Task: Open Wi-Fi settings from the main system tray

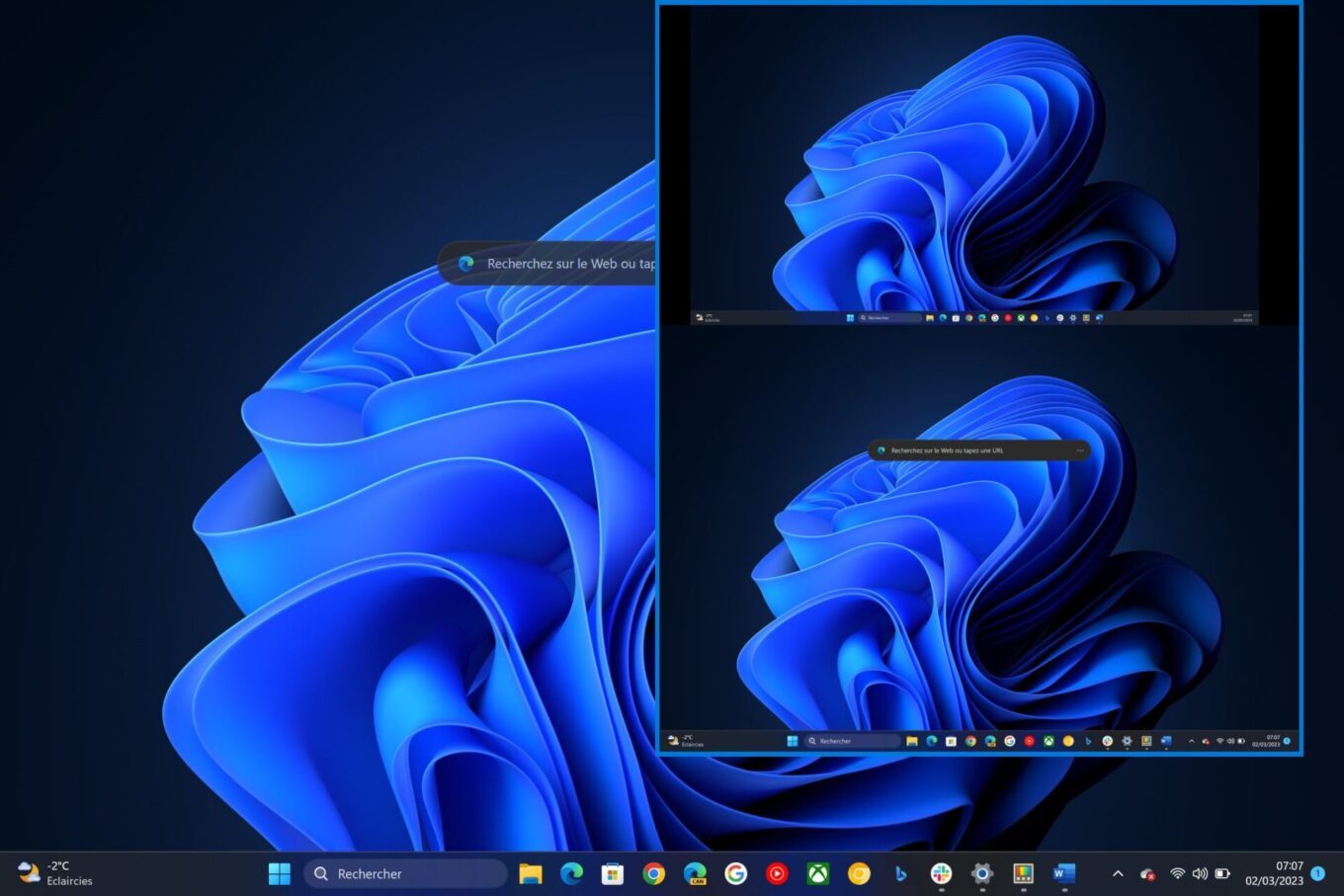Action: click(1177, 873)
